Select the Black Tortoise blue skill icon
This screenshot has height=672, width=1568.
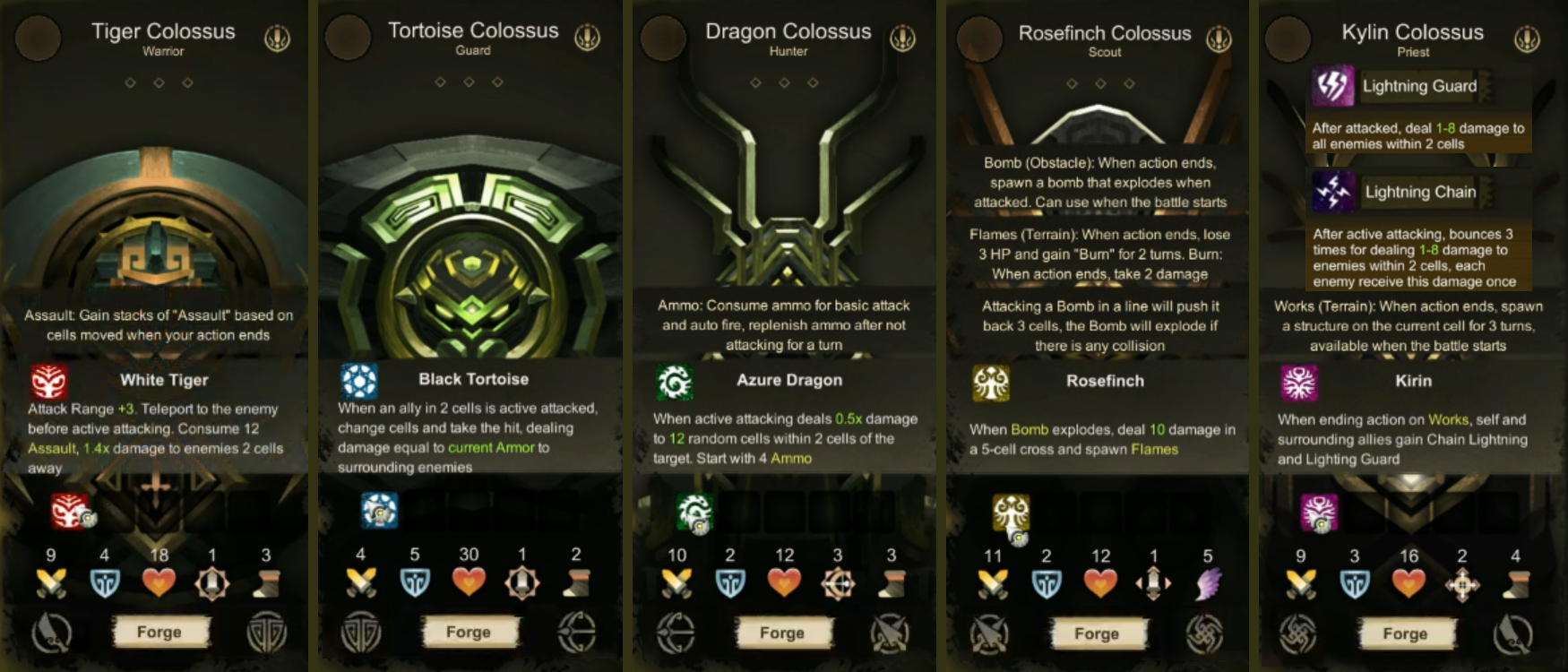pos(359,381)
